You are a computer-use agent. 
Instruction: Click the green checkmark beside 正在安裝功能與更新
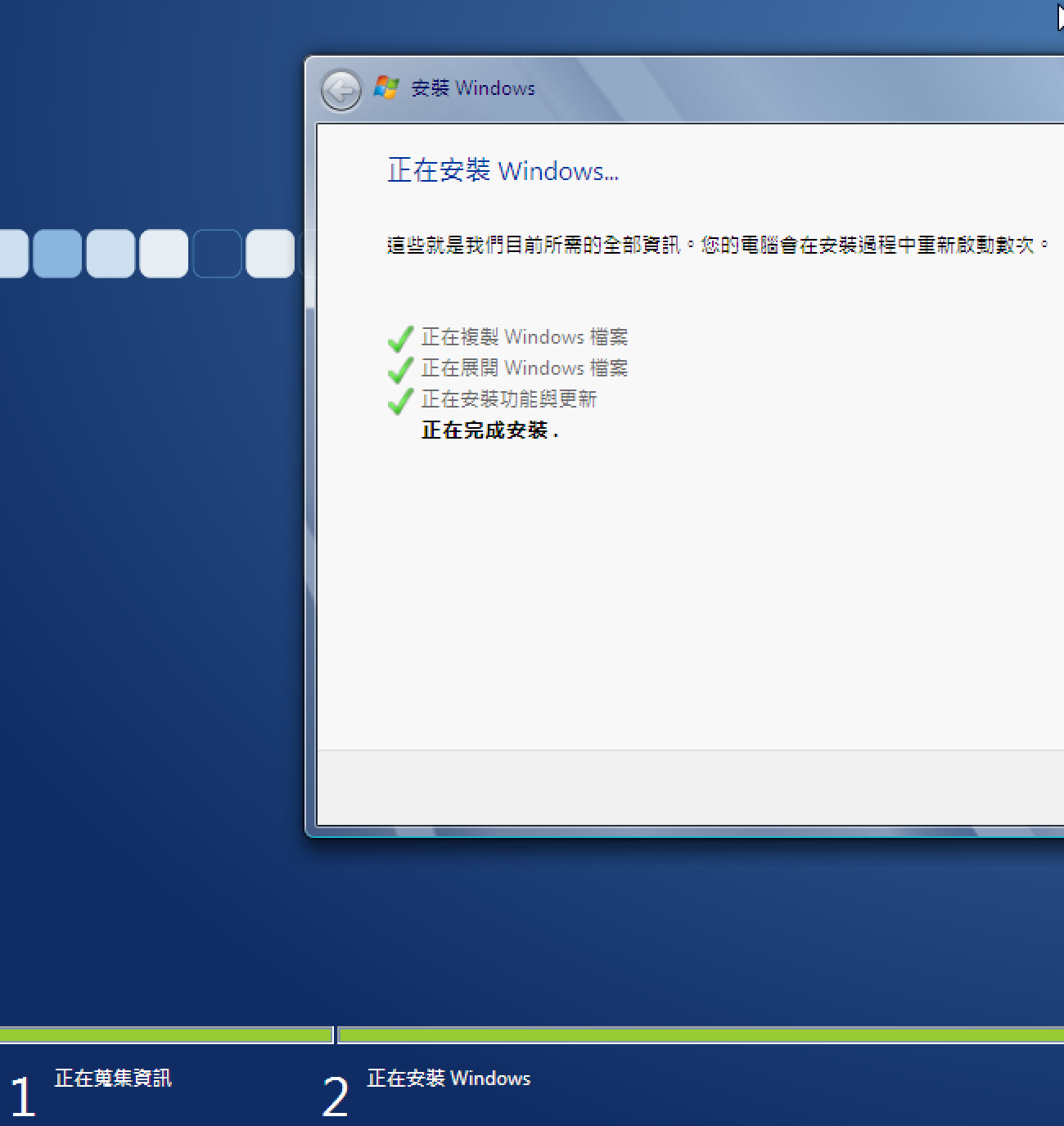tap(400, 400)
